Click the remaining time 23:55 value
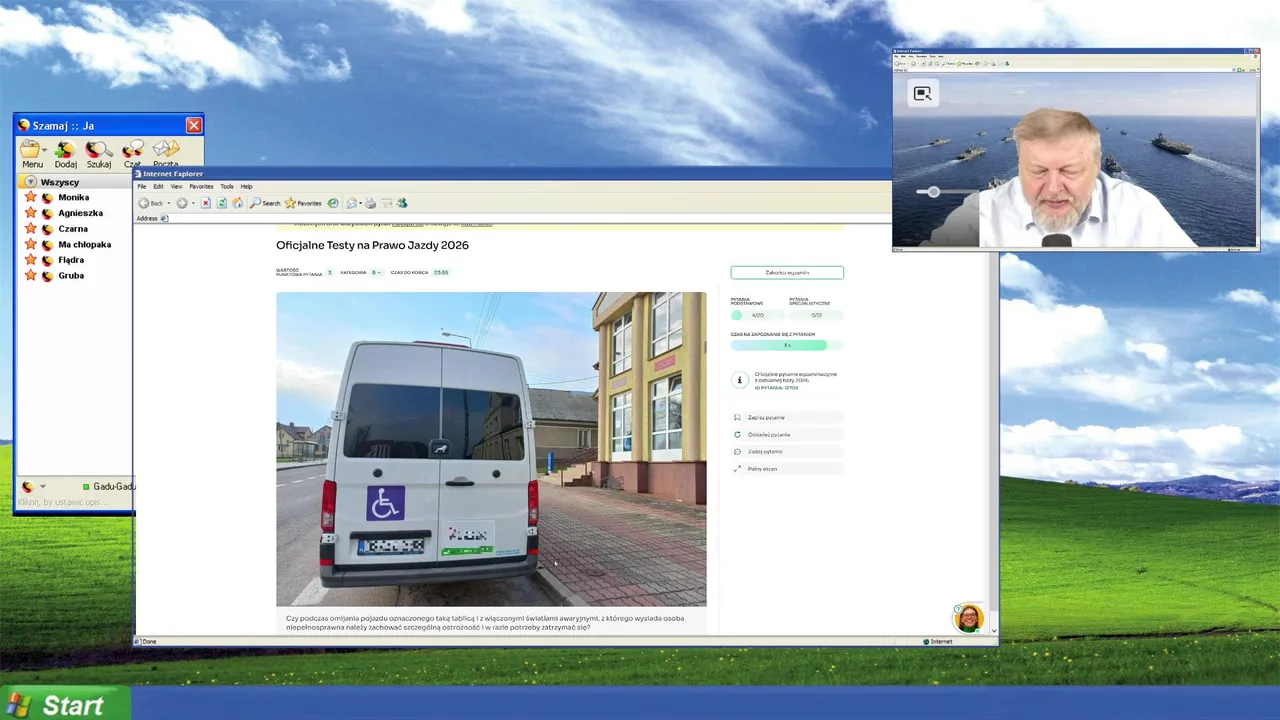The height and width of the screenshot is (720, 1280). [x=441, y=272]
